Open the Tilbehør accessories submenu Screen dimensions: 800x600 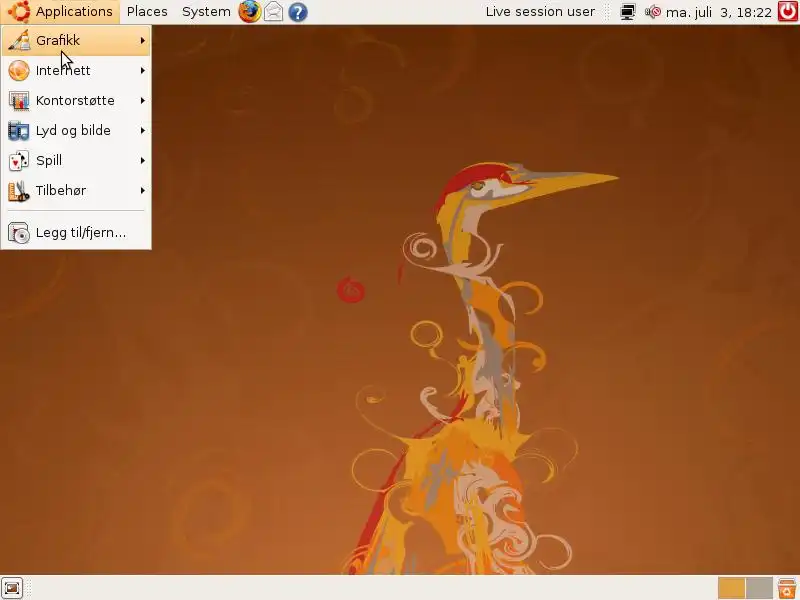76,191
